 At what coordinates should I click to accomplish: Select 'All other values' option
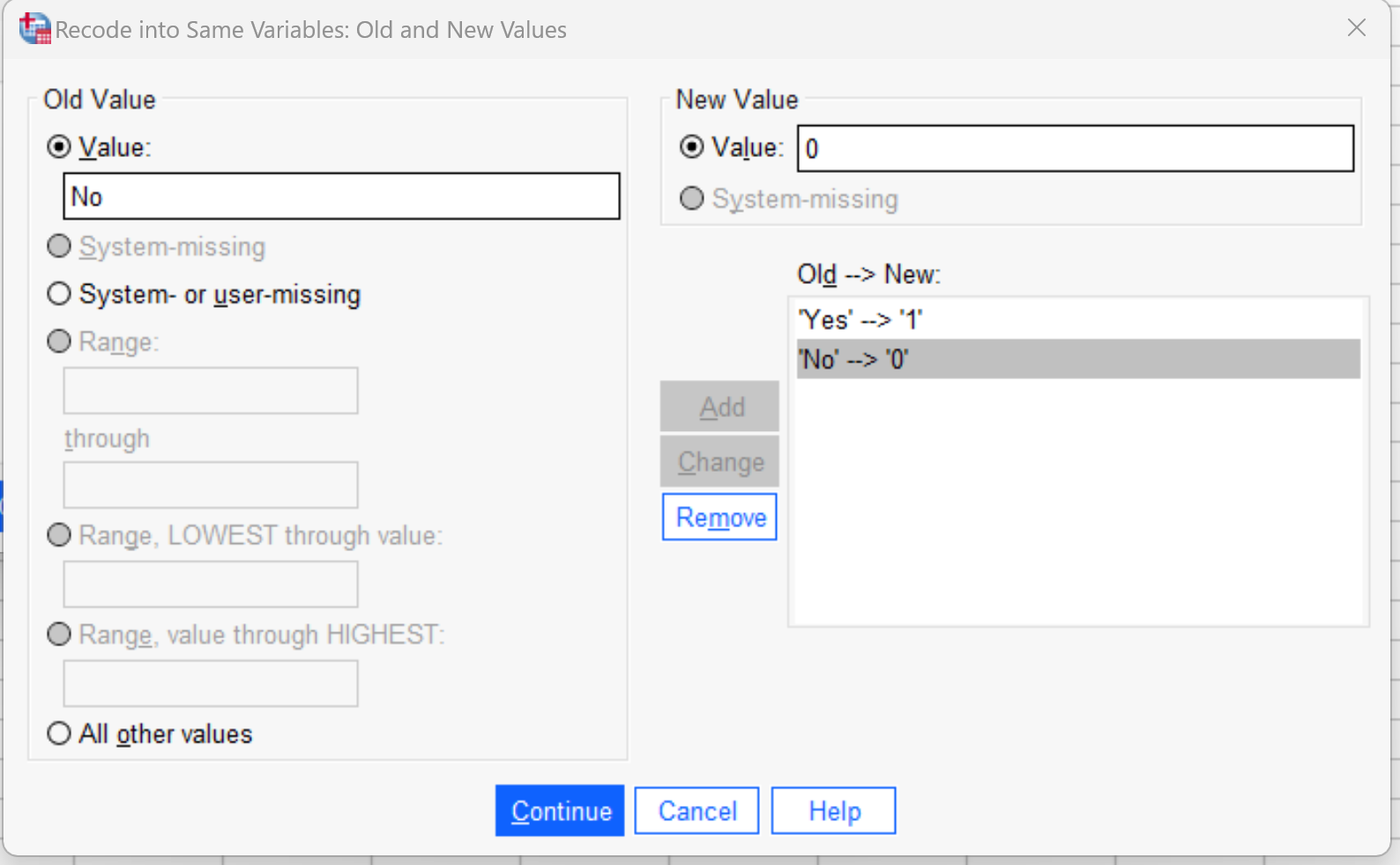[58, 733]
